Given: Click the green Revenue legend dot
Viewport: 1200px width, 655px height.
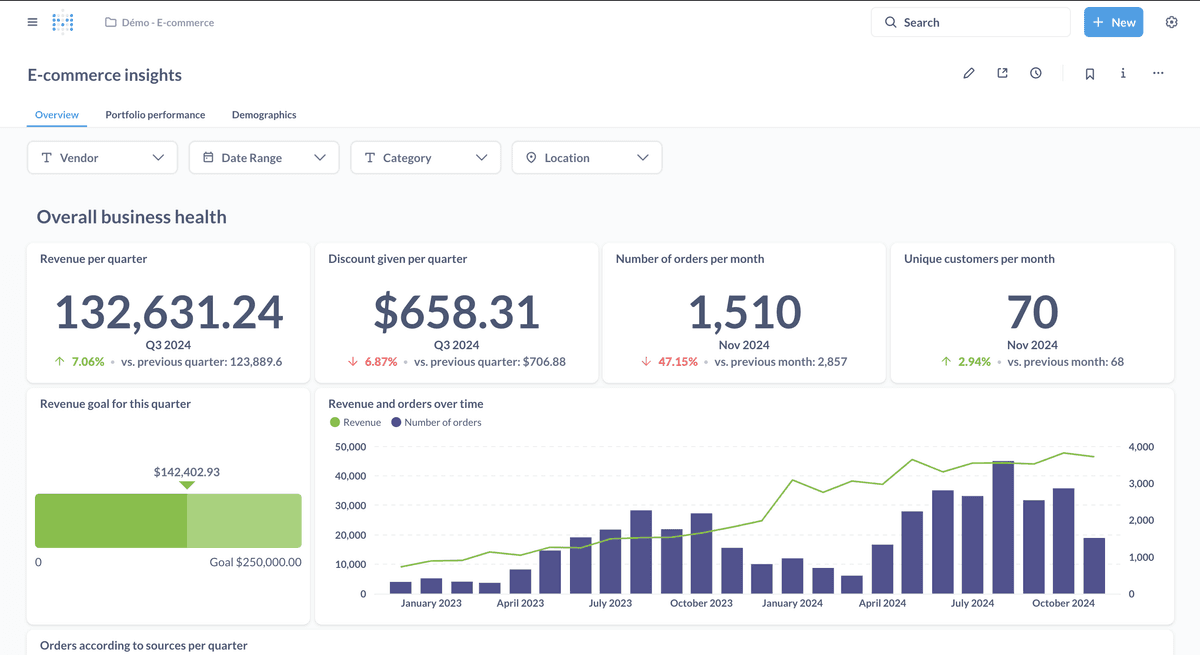Looking at the screenshot, I should tap(335, 423).
